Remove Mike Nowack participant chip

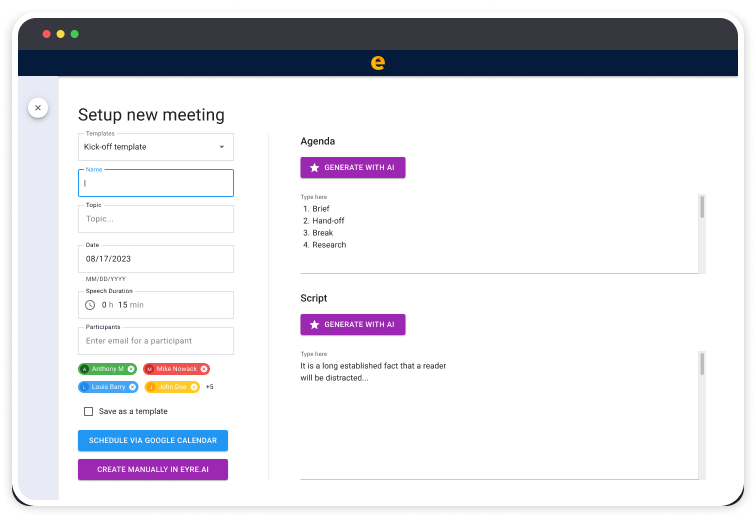pyautogui.click(x=204, y=369)
